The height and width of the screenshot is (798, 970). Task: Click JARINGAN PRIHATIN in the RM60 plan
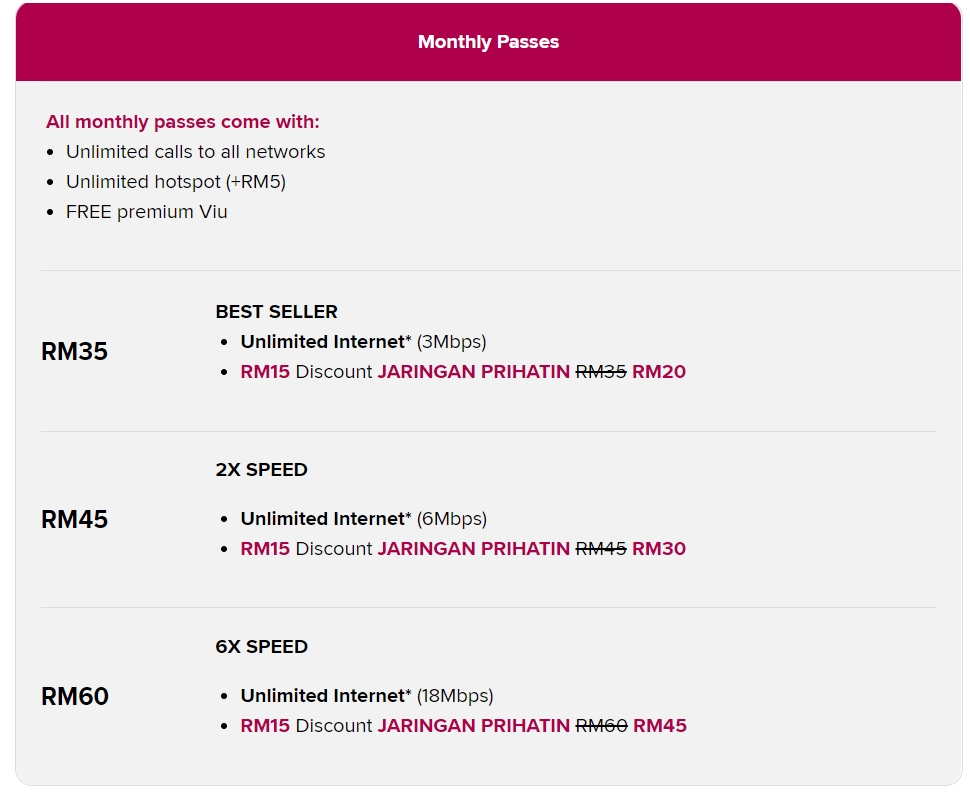coord(473,726)
